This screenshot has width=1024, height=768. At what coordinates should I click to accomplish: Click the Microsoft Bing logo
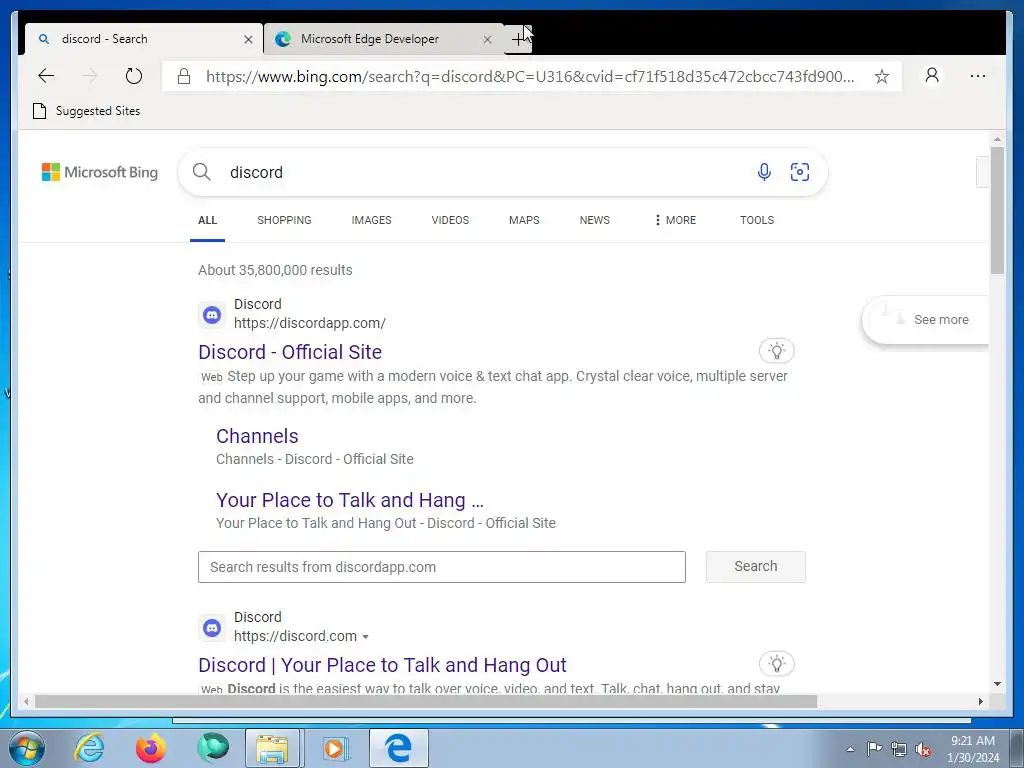tap(100, 172)
